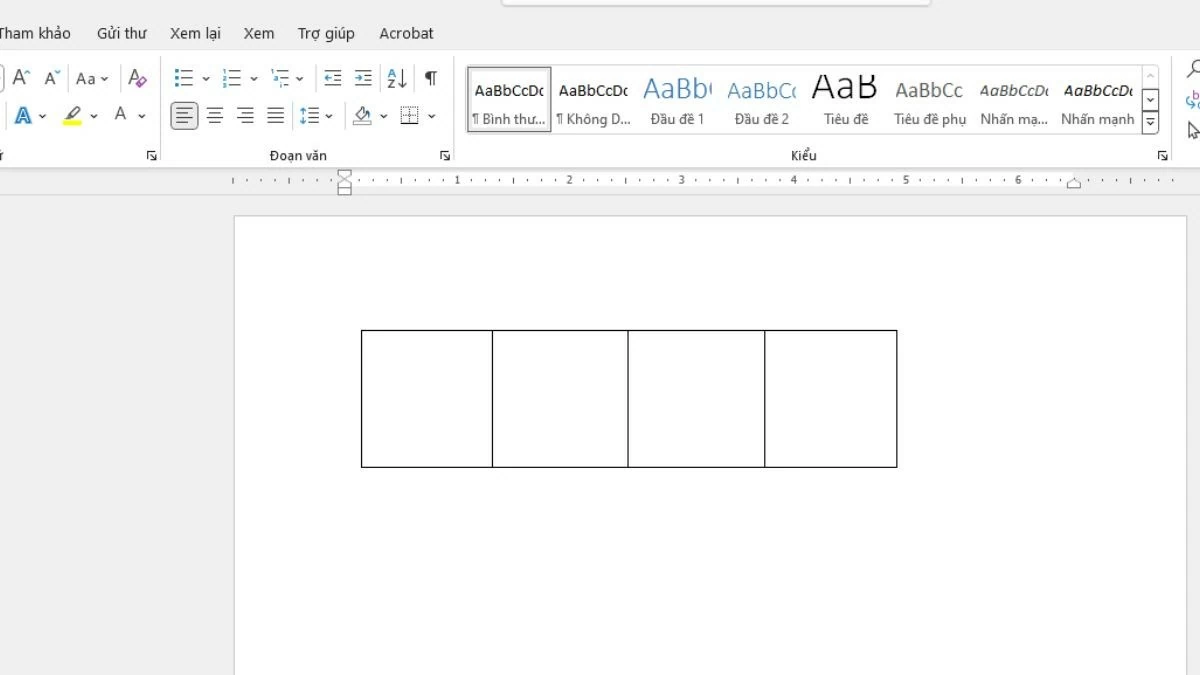Toggle left text alignment button
Screen dimensions: 1200x675
coord(184,116)
